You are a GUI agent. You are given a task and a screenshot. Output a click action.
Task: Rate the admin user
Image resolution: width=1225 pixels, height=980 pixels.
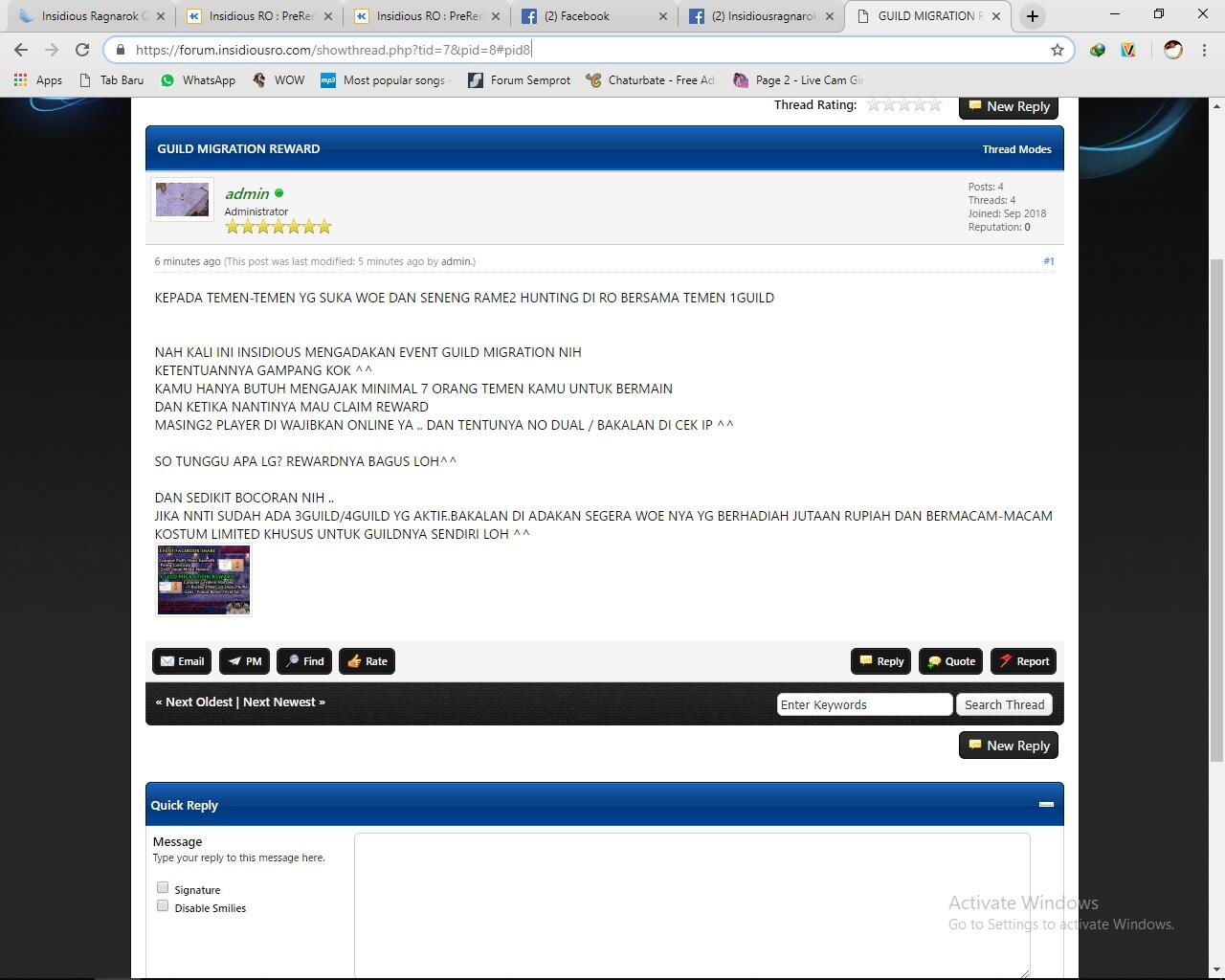[367, 661]
